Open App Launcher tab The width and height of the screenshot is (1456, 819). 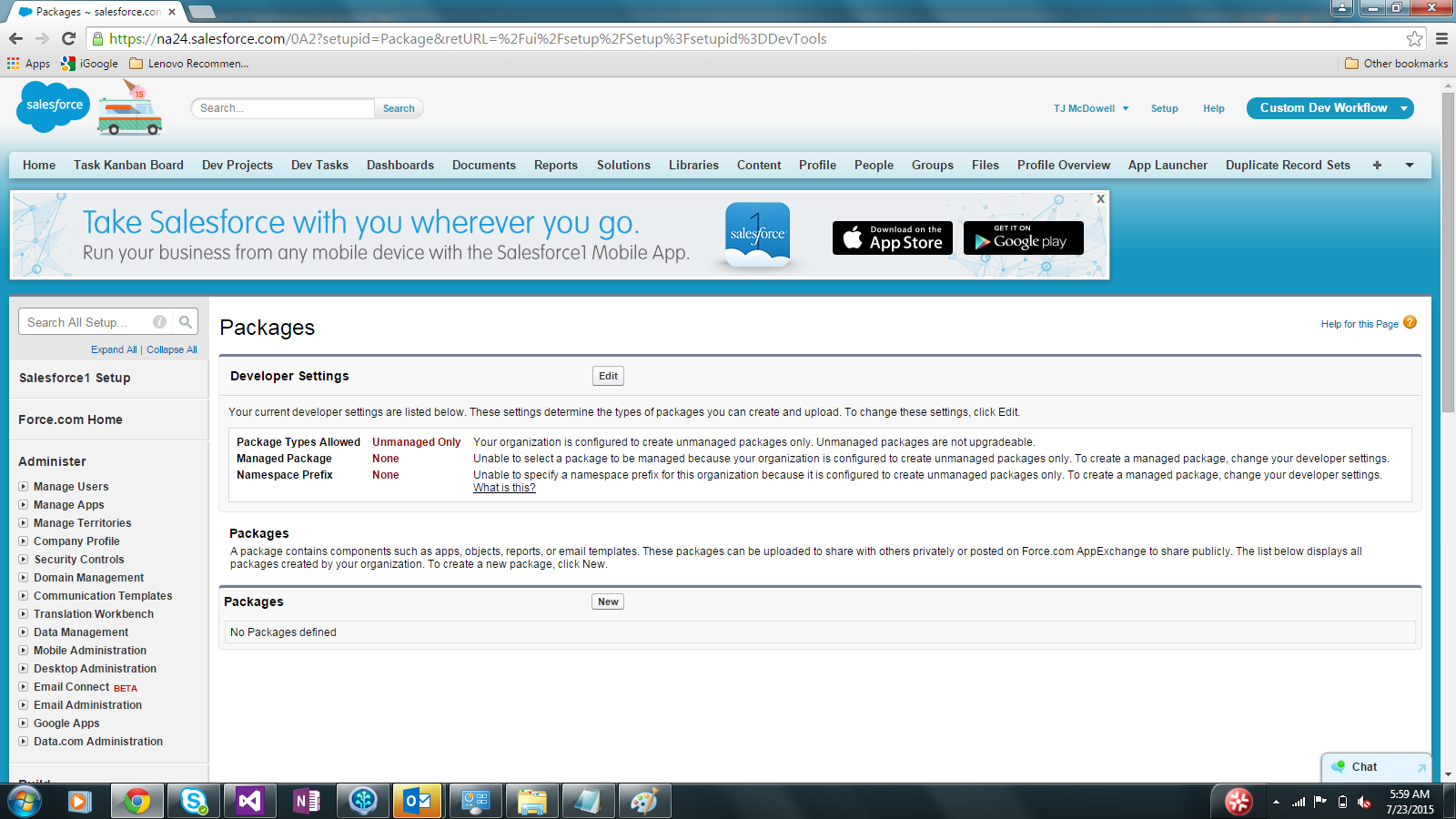(x=1168, y=165)
